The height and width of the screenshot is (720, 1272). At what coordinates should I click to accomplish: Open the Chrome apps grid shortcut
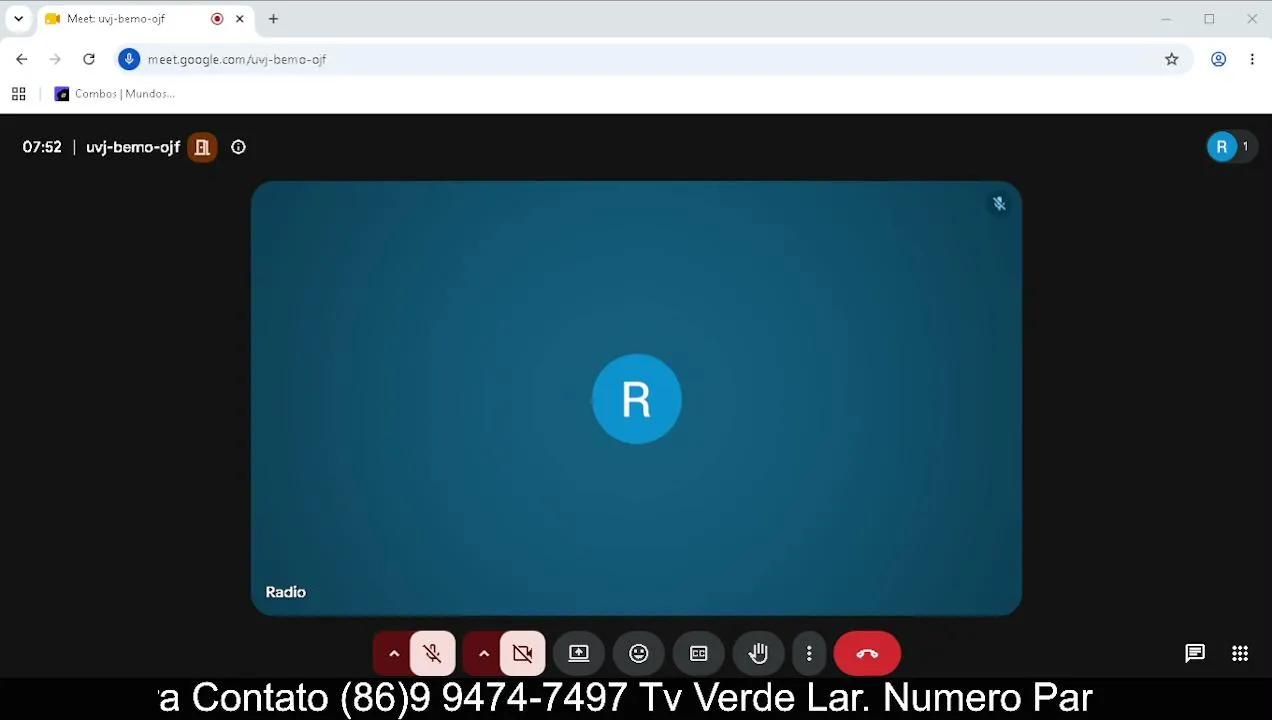(x=18, y=94)
